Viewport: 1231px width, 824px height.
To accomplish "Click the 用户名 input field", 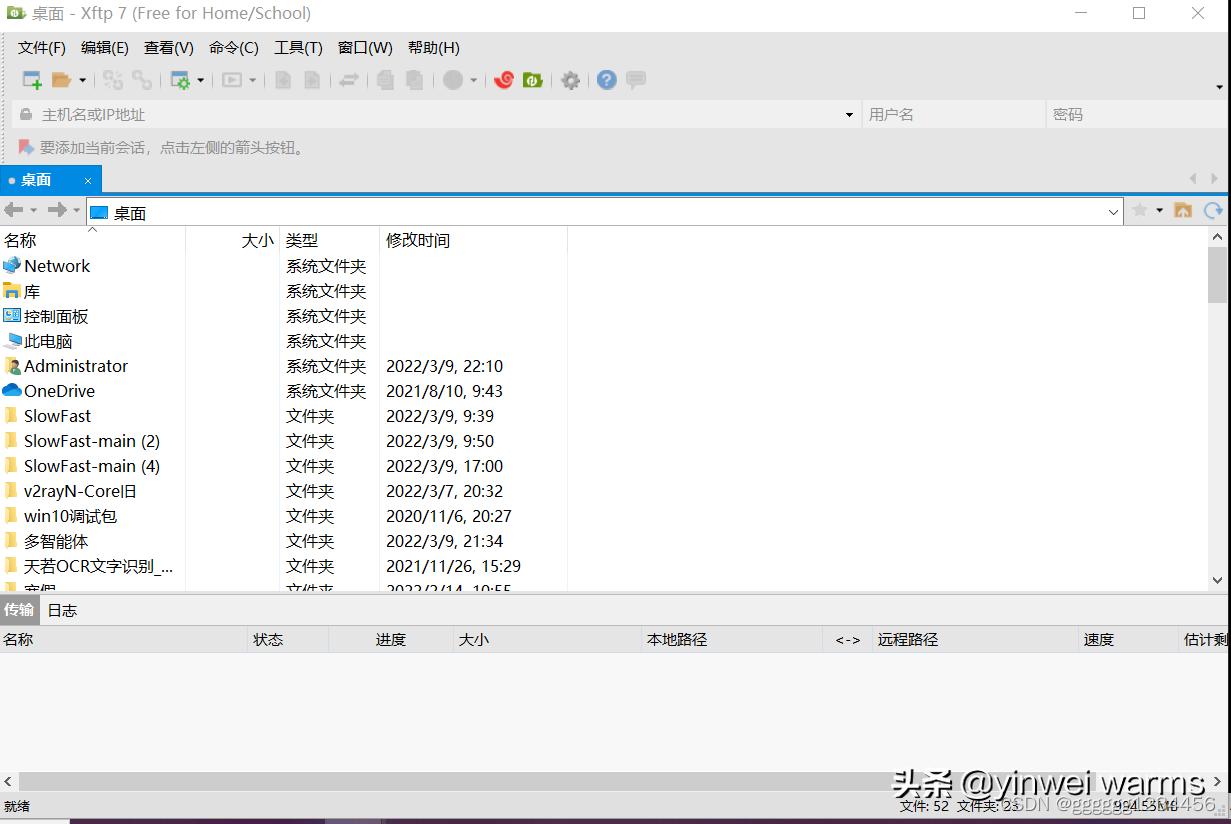I will click(x=950, y=114).
